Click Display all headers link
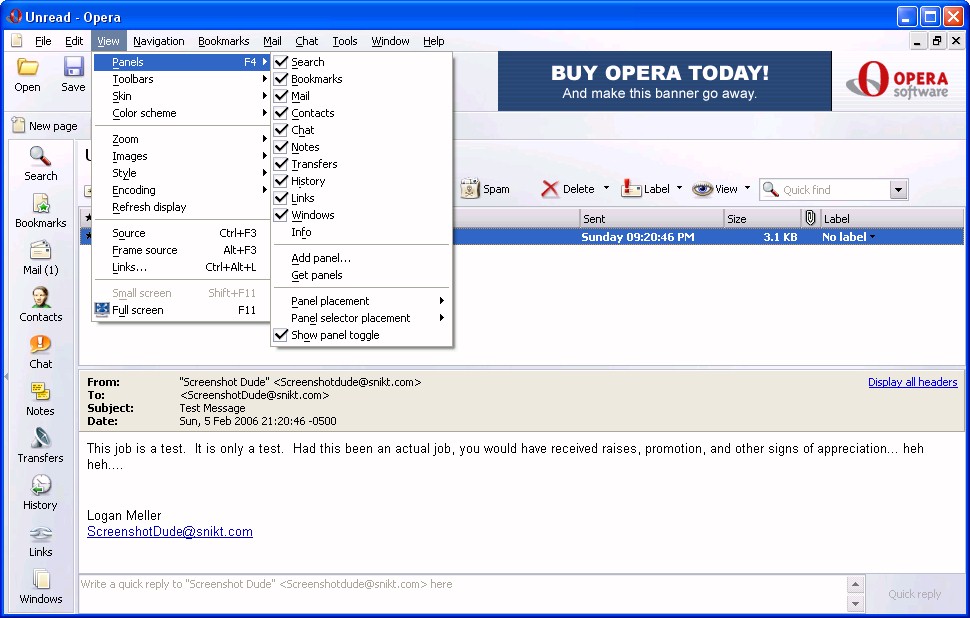Screen dimensions: 970x618 (x=912, y=382)
